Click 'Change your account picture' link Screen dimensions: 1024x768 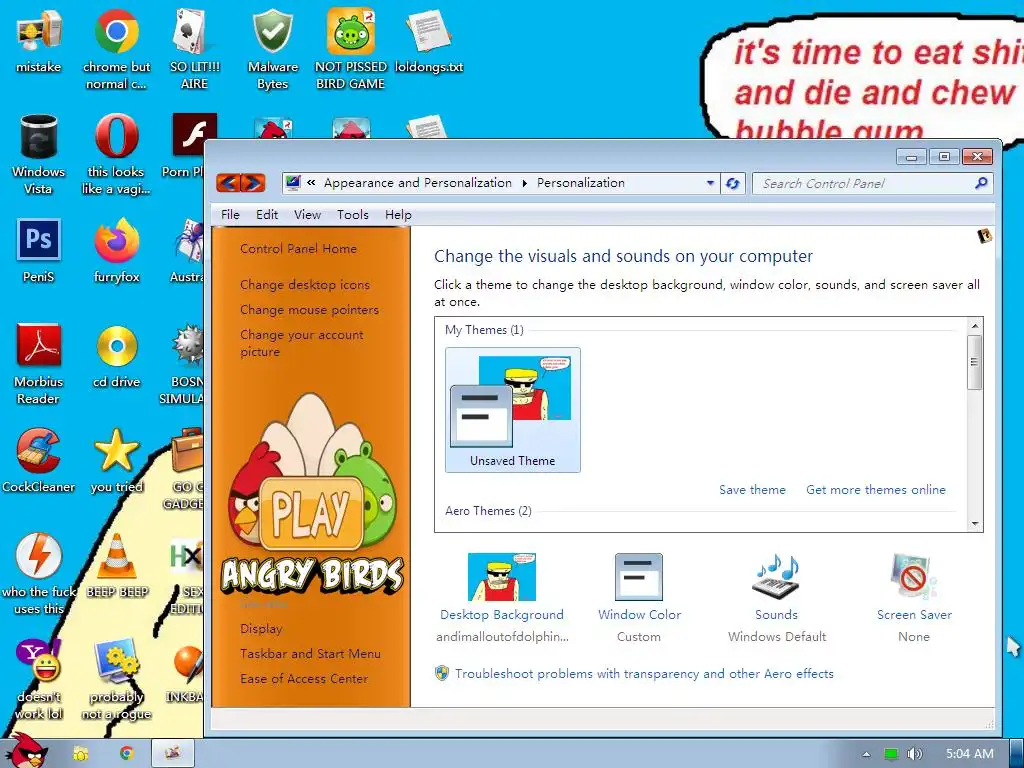(x=302, y=343)
